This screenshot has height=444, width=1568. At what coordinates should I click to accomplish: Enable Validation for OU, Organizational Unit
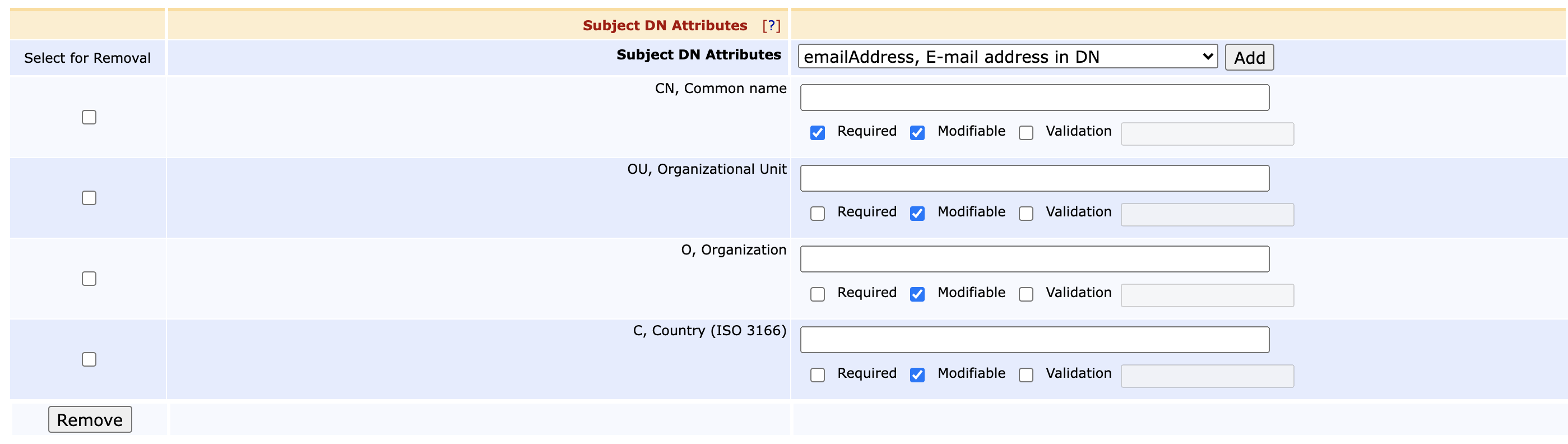pyautogui.click(x=1026, y=214)
